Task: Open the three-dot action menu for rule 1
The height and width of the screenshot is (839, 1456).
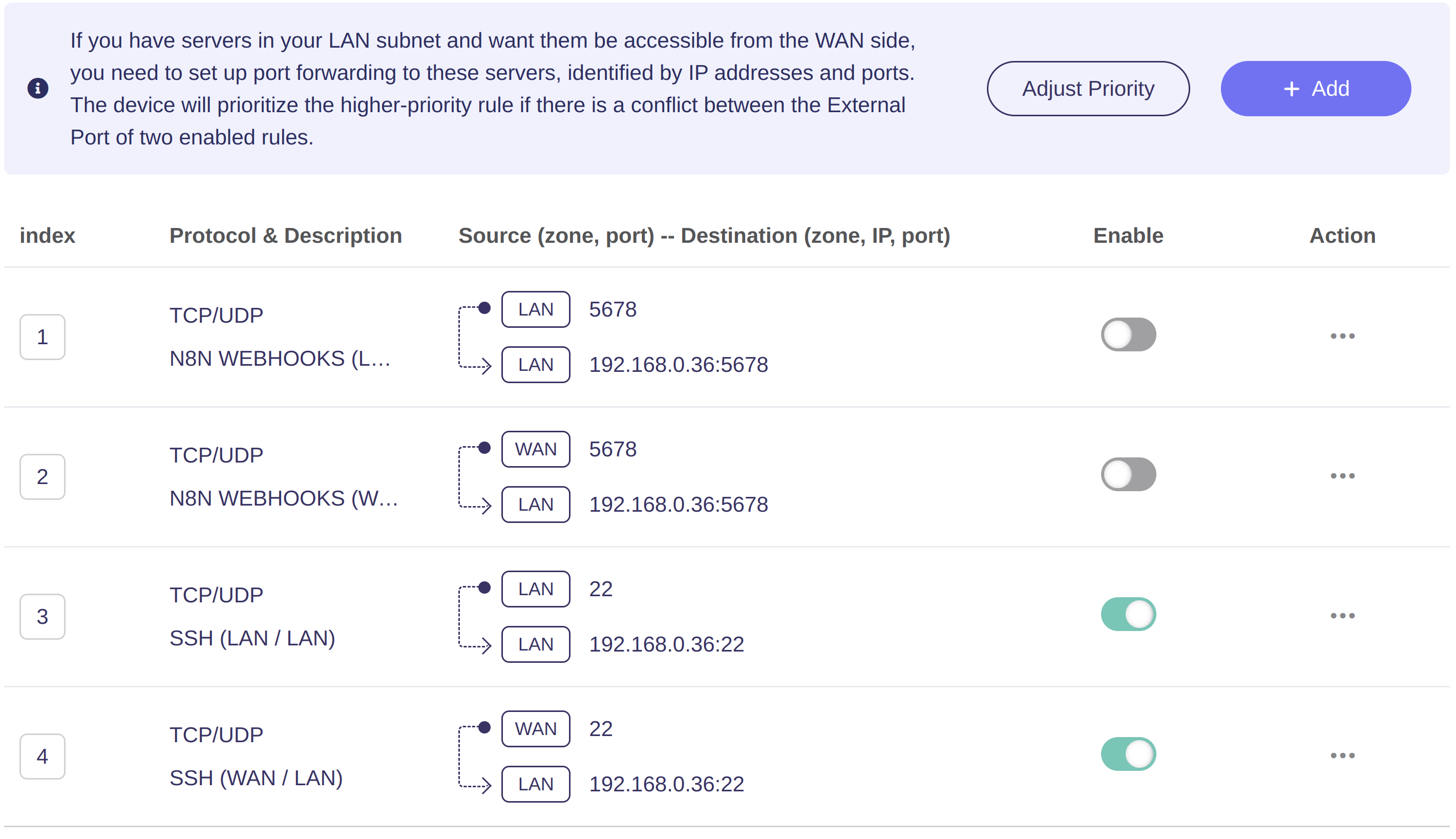Action: pos(1342,336)
